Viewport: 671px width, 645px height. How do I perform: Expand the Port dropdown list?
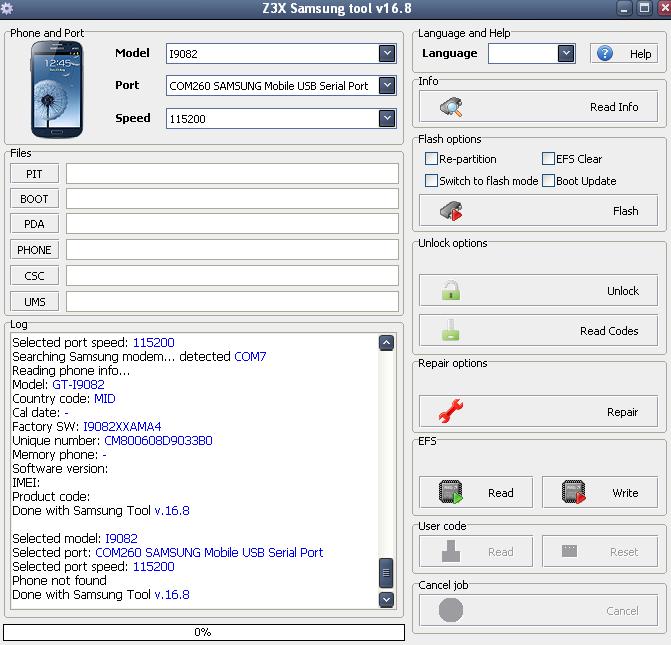(387, 86)
